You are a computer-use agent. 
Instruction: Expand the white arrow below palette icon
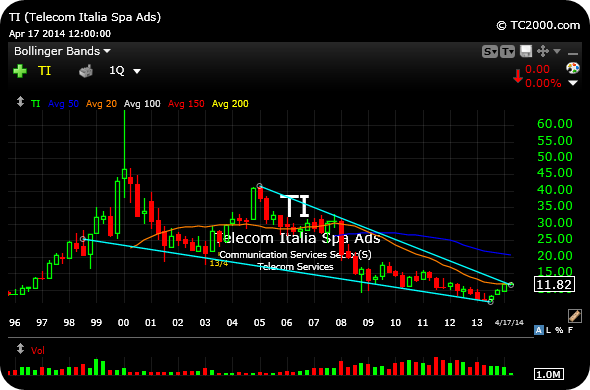(573, 83)
